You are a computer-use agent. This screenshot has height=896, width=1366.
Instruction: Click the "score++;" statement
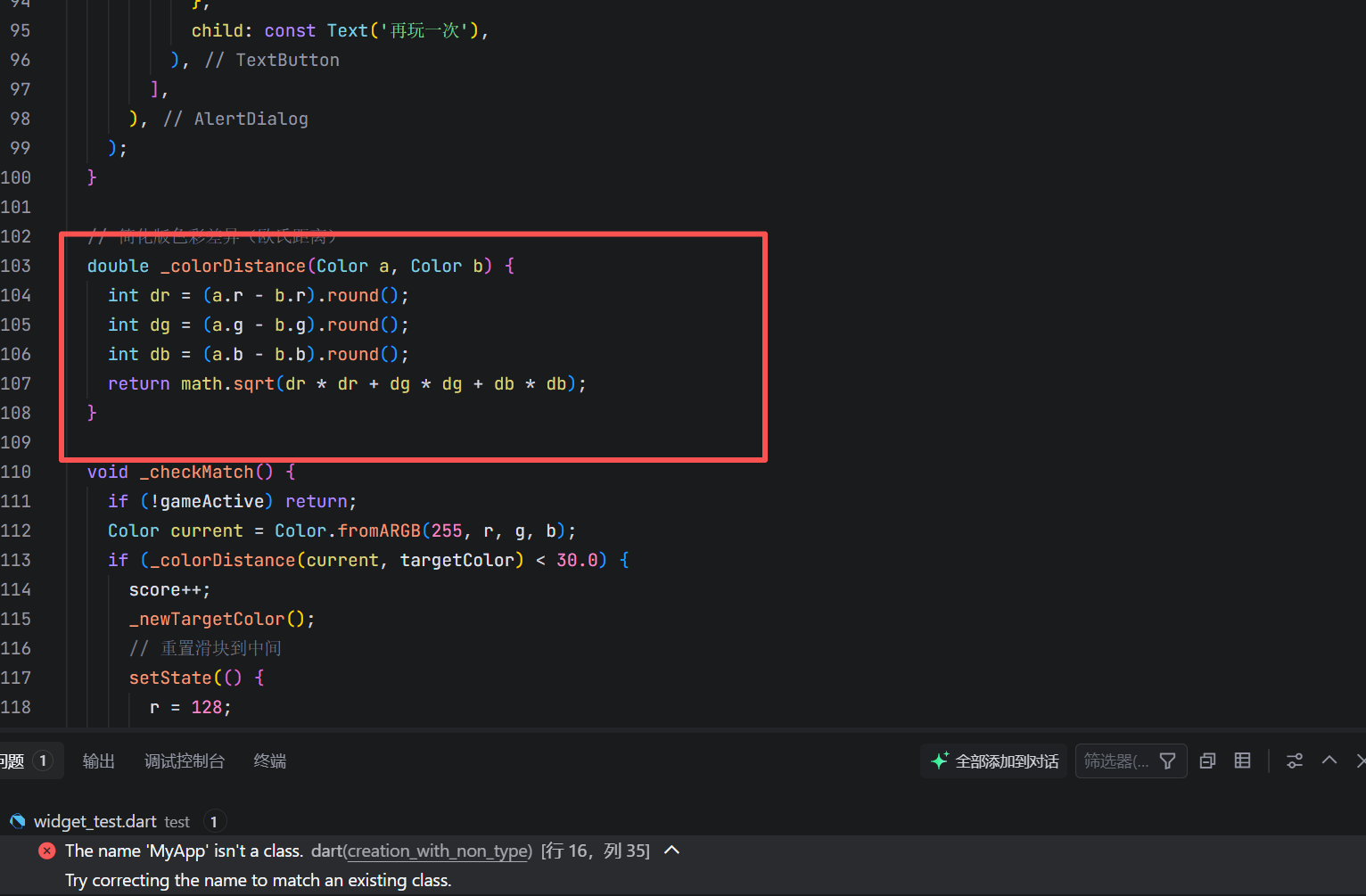click(170, 589)
